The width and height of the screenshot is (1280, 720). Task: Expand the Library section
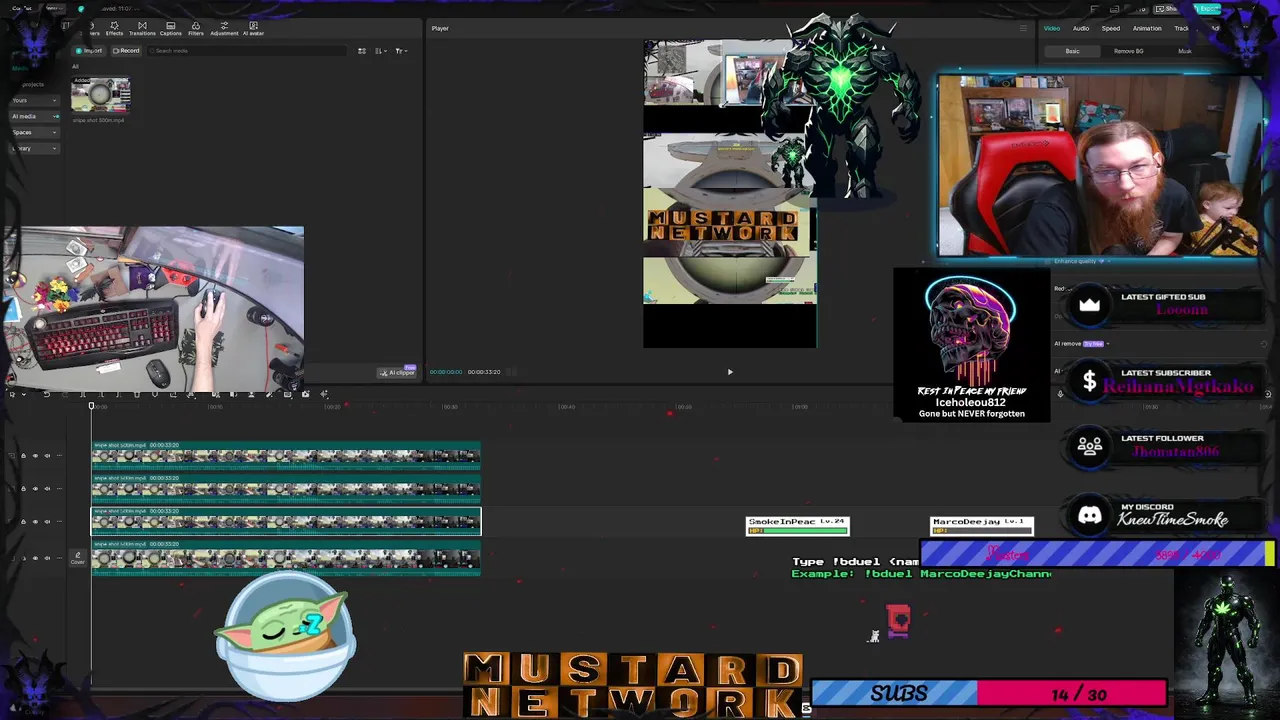34,148
